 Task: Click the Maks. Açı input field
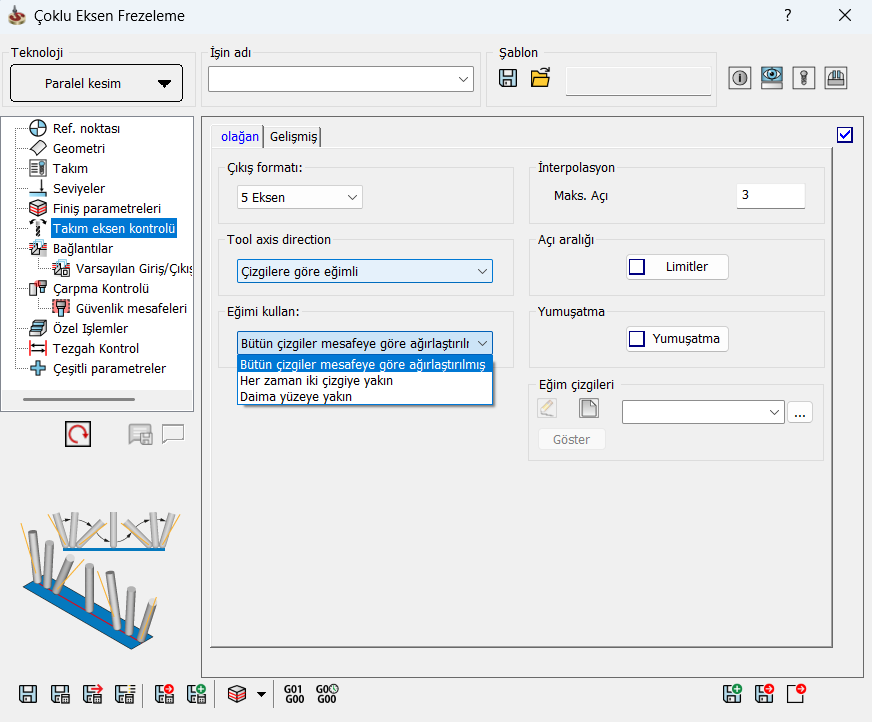(x=770, y=196)
